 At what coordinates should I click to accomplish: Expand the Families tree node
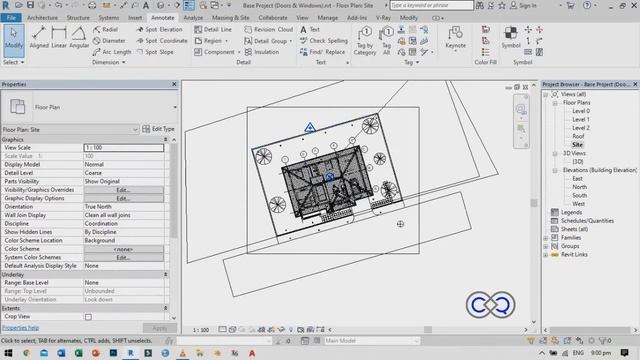546,238
